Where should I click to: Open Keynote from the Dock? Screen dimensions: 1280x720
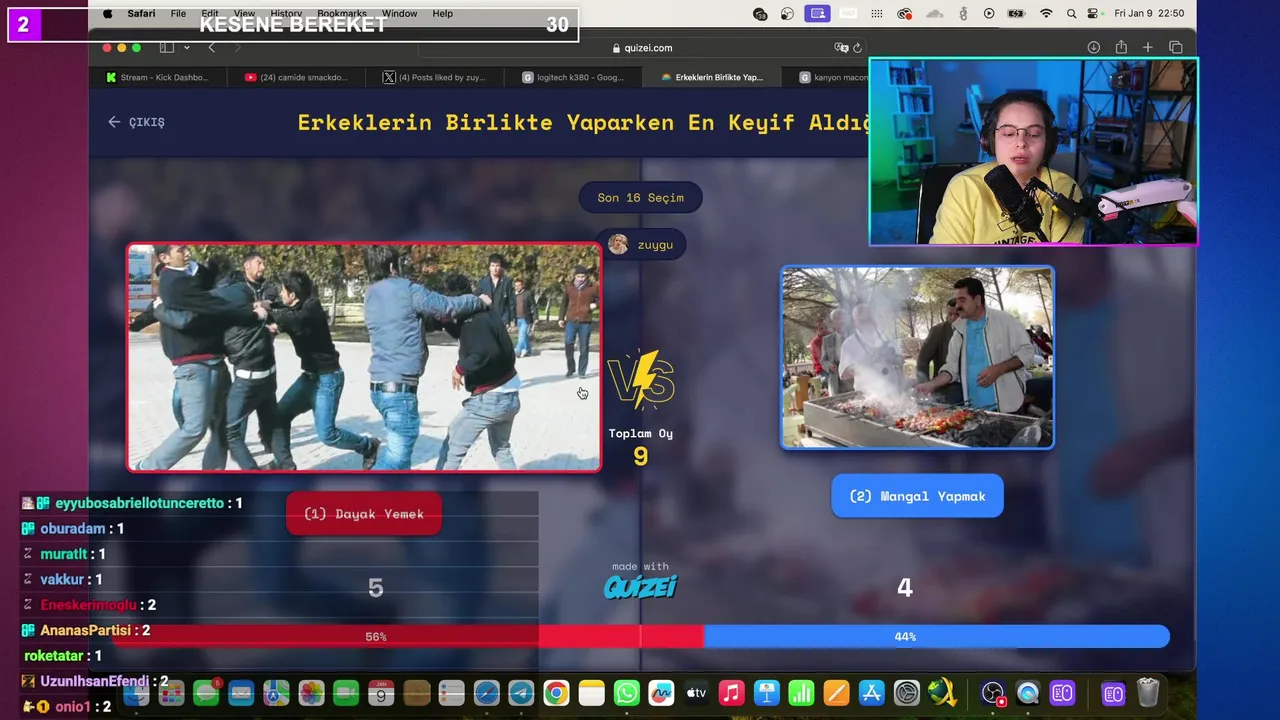coord(767,693)
